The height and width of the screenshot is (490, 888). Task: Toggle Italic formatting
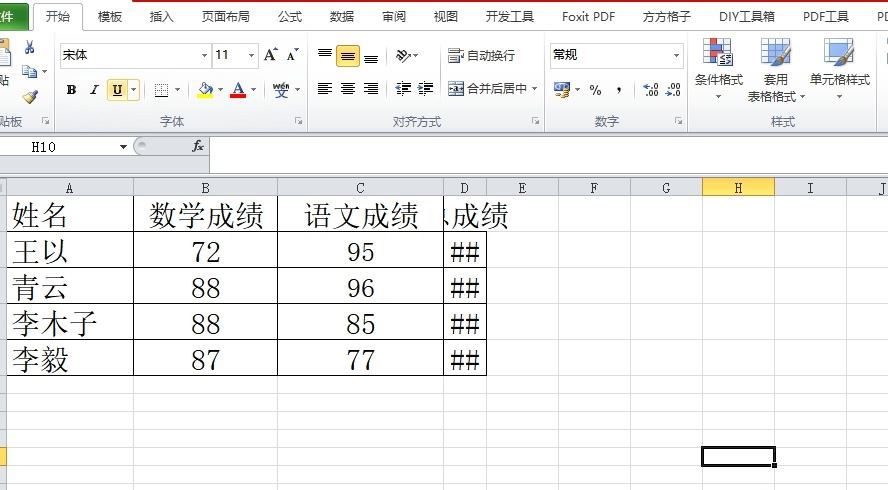(x=94, y=90)
